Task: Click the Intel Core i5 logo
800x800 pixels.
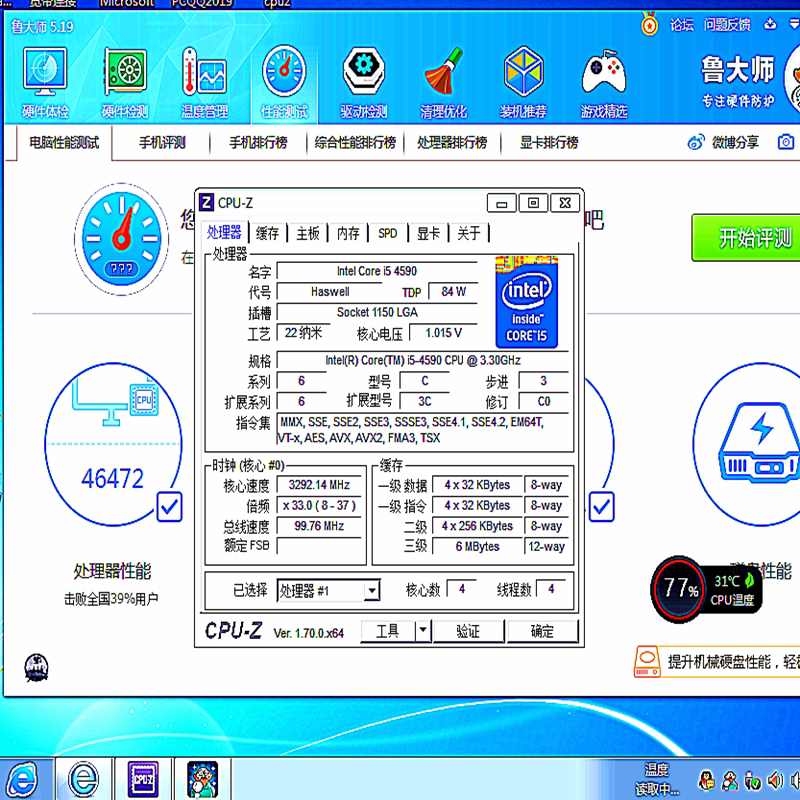Action: [527, 302]
